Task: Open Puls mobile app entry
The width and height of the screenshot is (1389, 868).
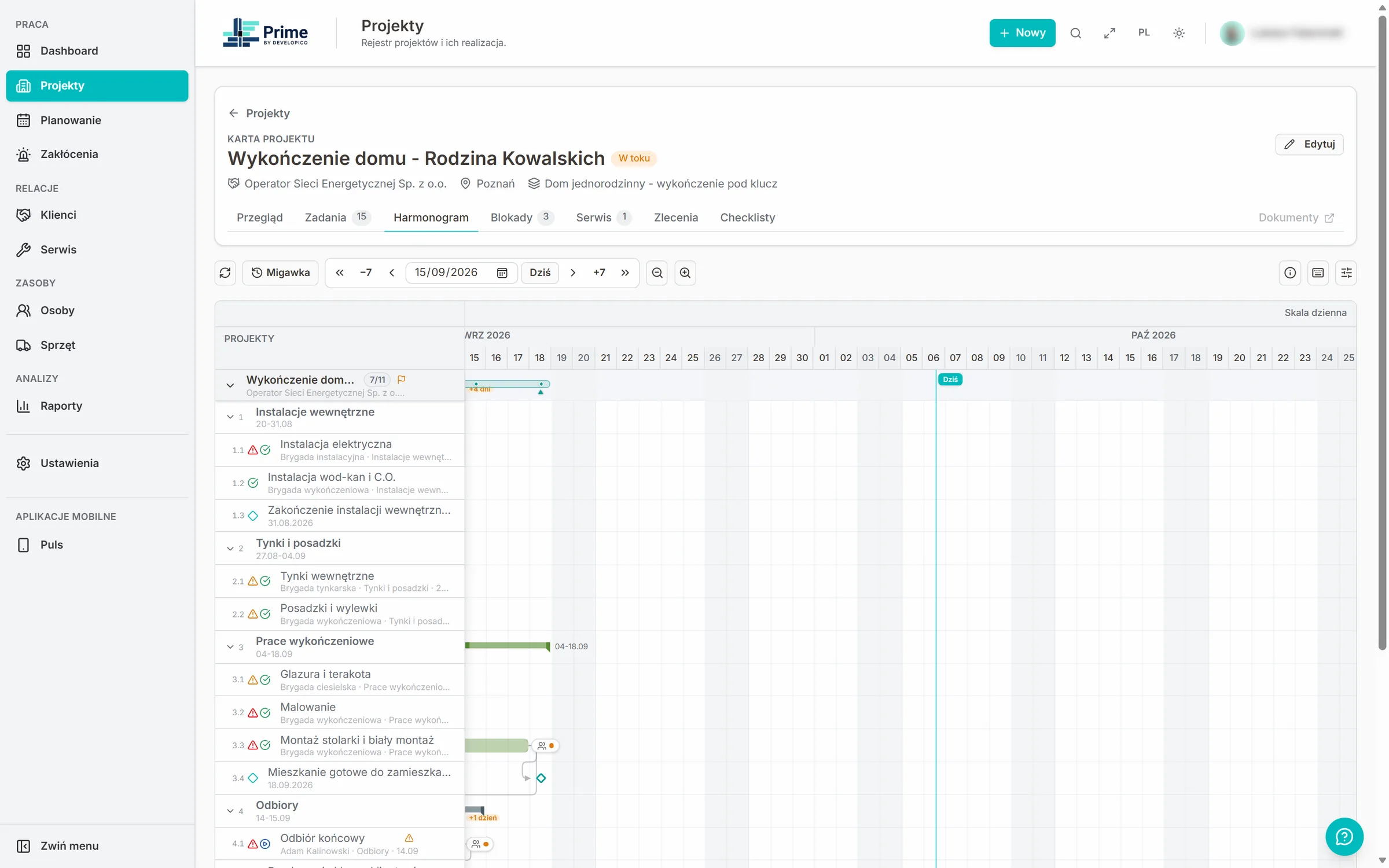Action: (x=97, y=545)
